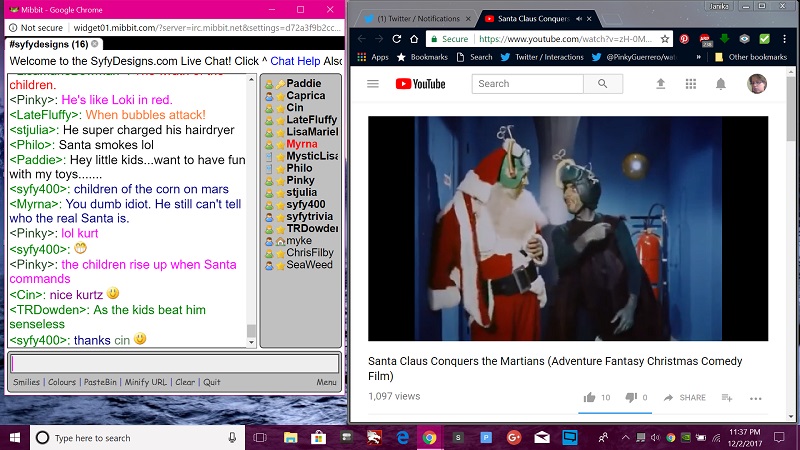
Task: Open Search bookmark
Action: [474, 57]
